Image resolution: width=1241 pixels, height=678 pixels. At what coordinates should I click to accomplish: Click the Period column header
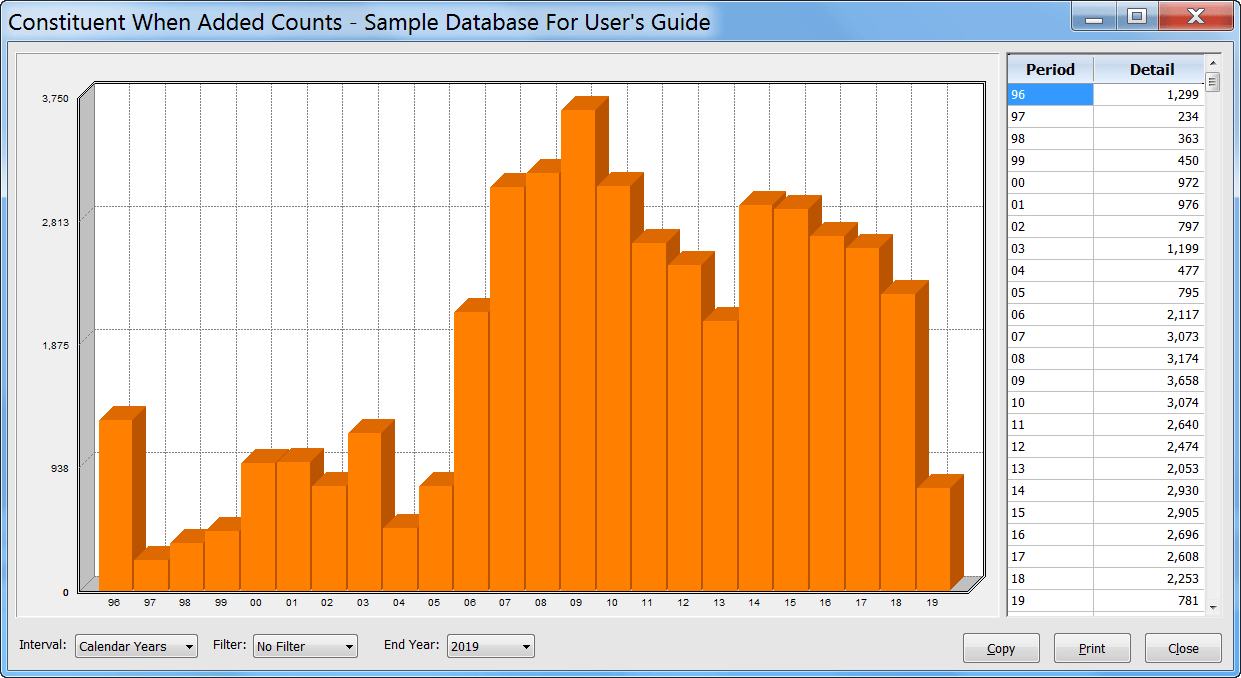pos(1050,69)
